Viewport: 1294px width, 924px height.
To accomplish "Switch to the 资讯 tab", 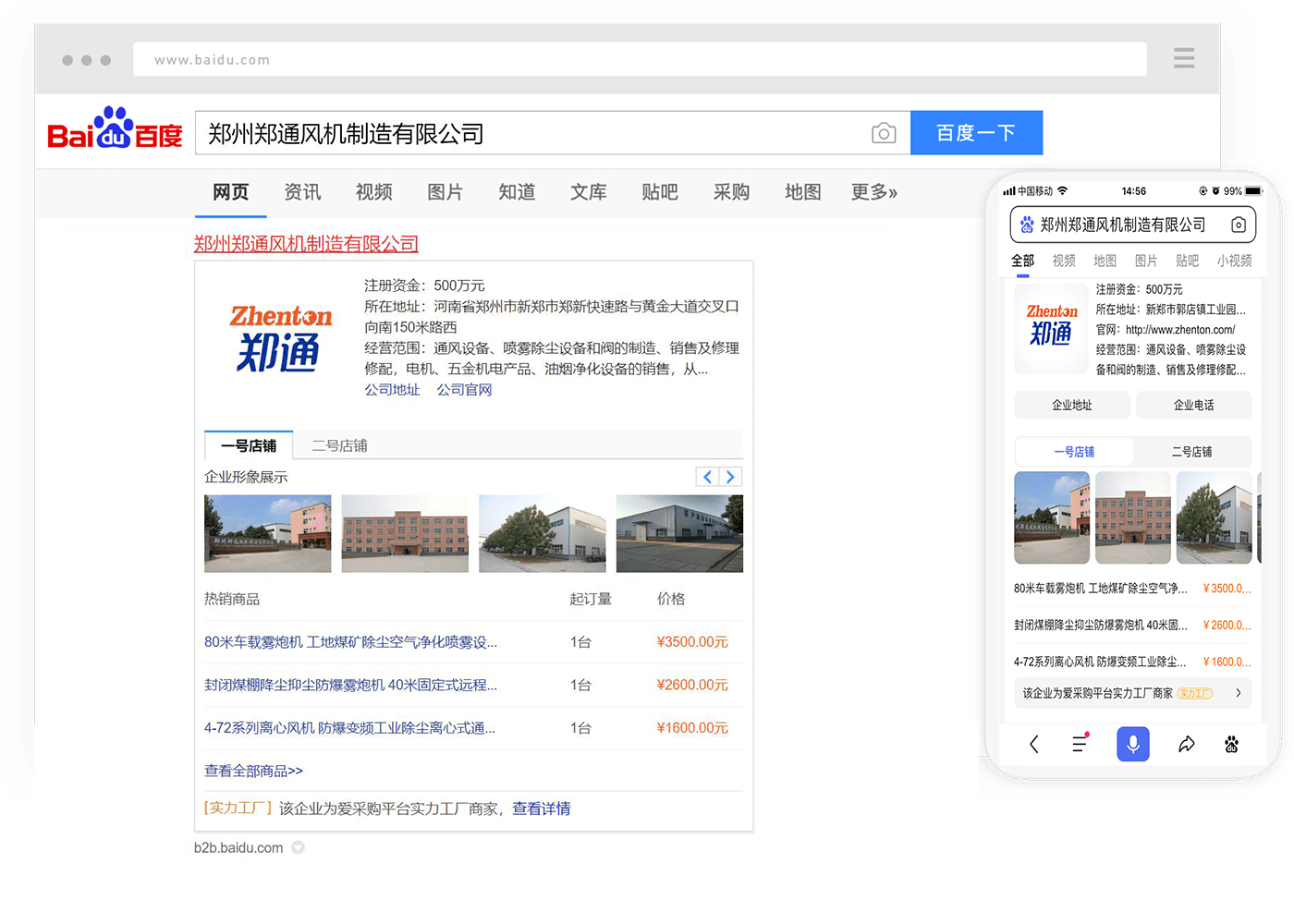I will [302, 191].
